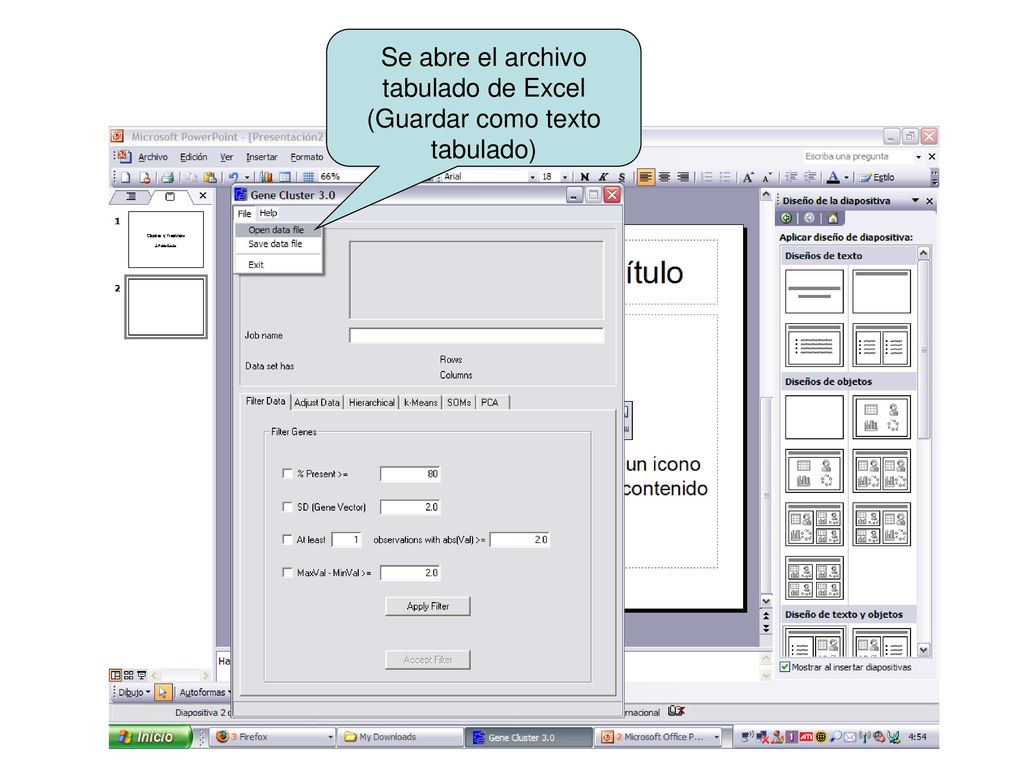Open Help menu in Gene Cluster
1024x768 pixels.
pos(268,213)
